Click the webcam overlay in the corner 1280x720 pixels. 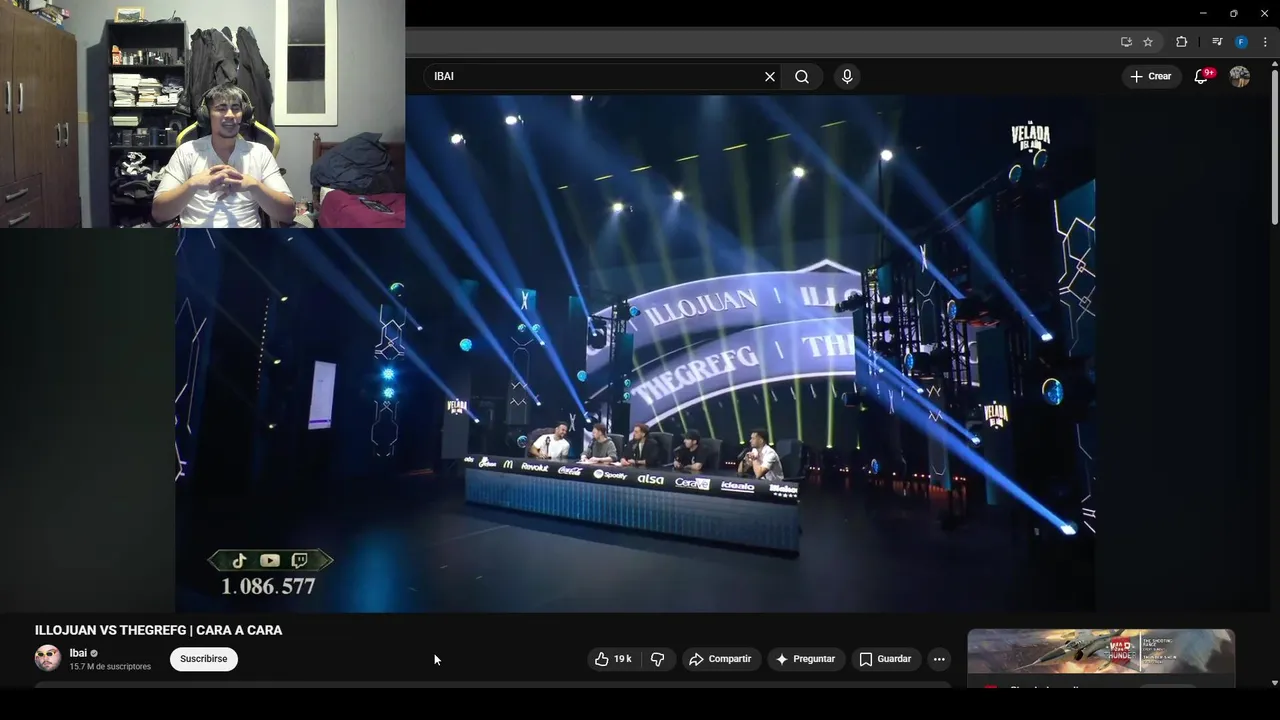pyautogui.click(x=202, y=114)
